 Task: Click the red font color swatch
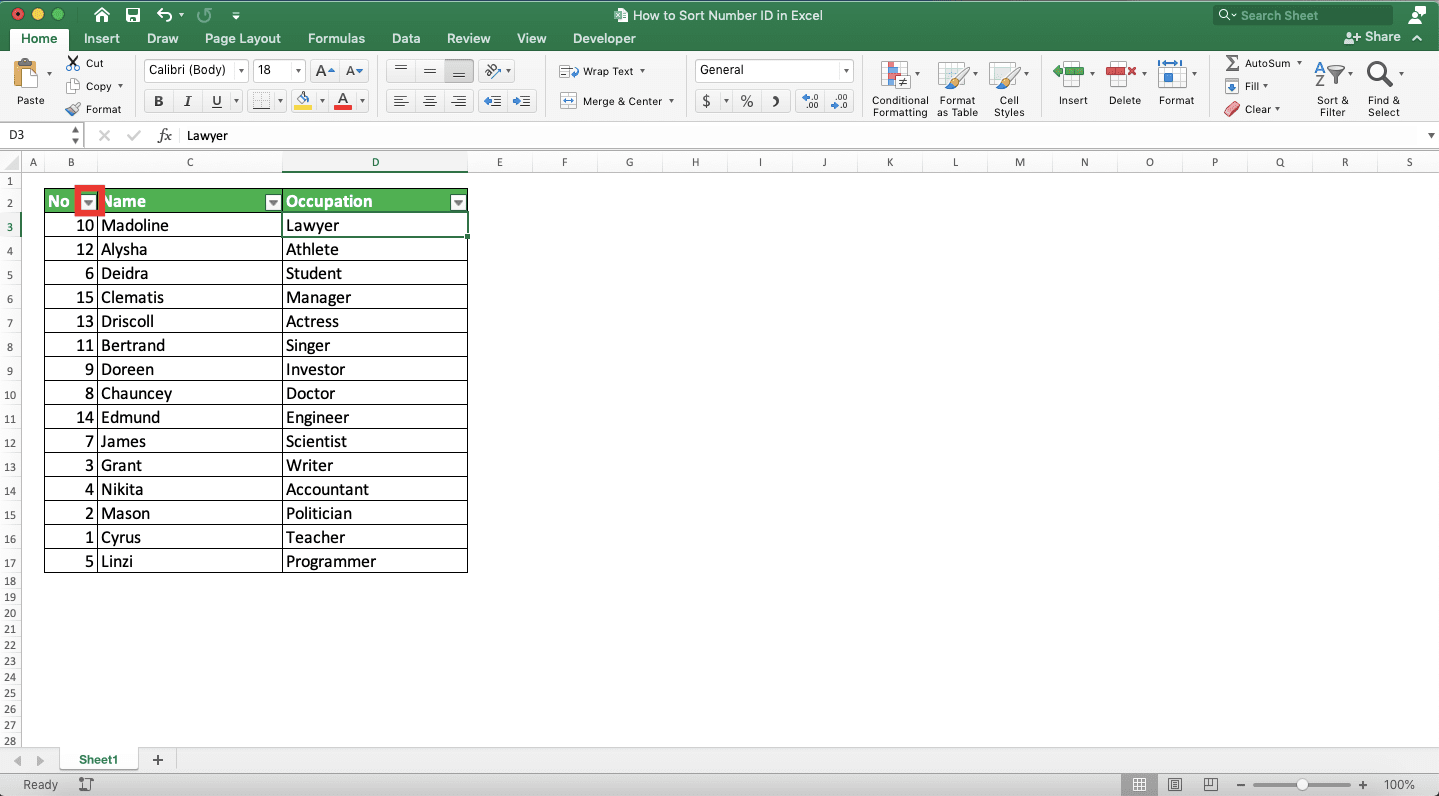(343, 101)
